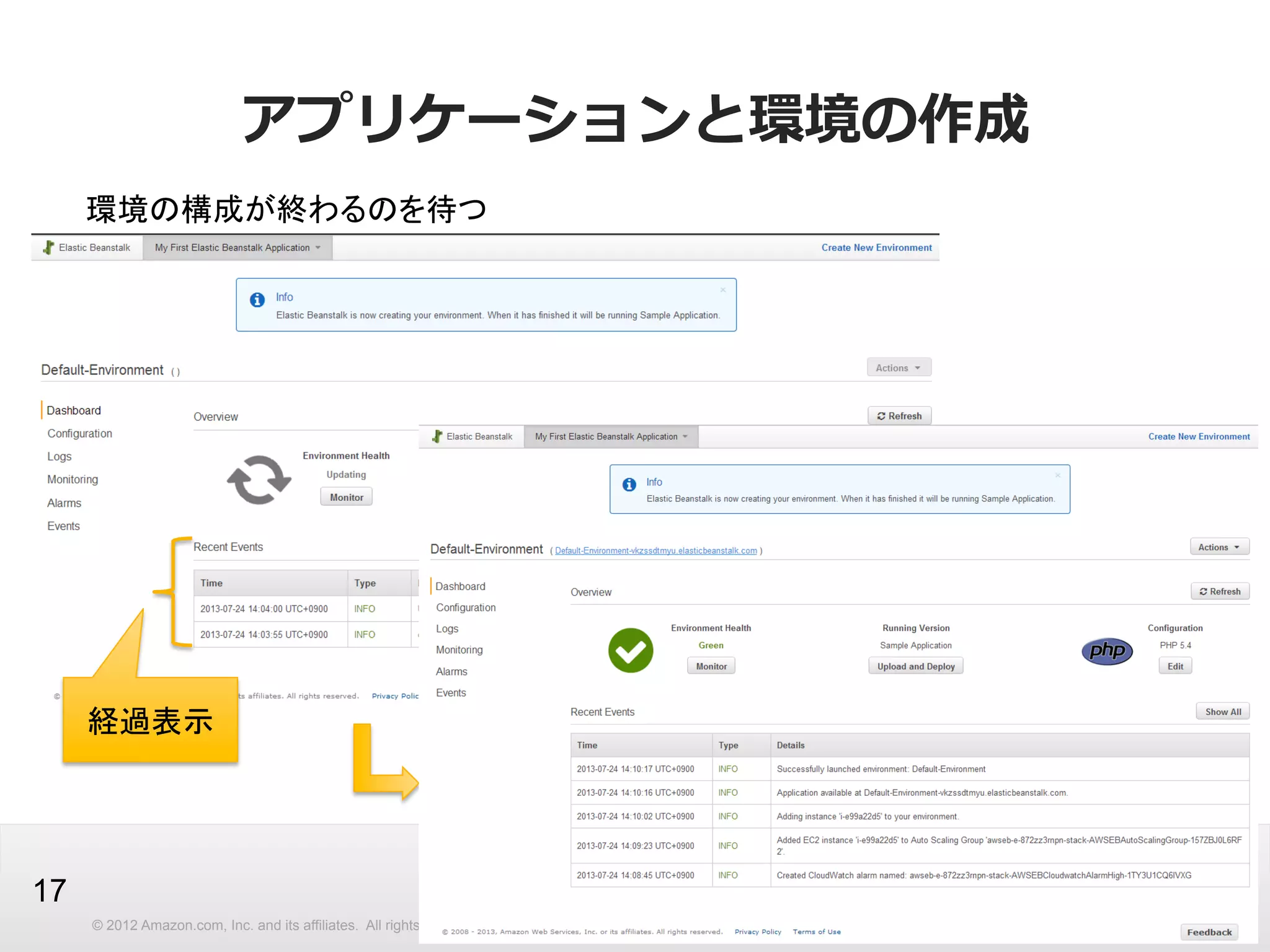Viewport: 1270px width, 952px height.
Task: Click Refresh in the back window Overview
Action: (x=899, y=416)
